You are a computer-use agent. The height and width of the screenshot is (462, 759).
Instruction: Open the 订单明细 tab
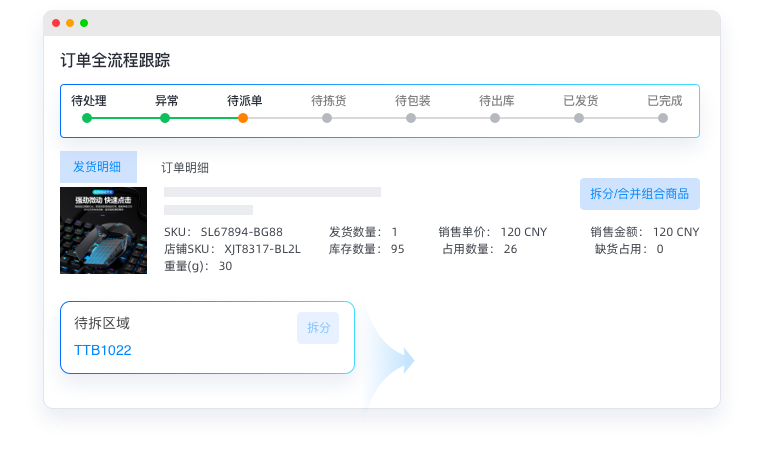pos(185,168)
